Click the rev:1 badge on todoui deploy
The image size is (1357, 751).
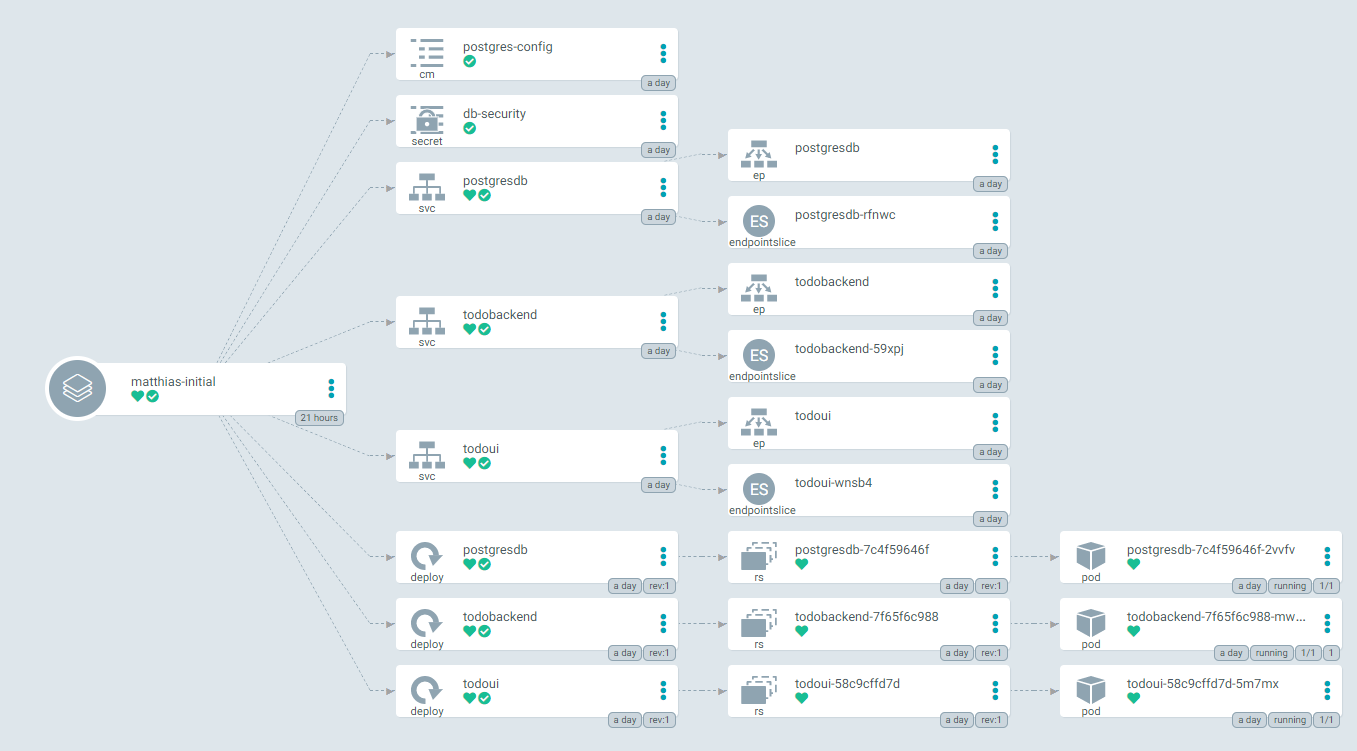[x=659, y=720]
